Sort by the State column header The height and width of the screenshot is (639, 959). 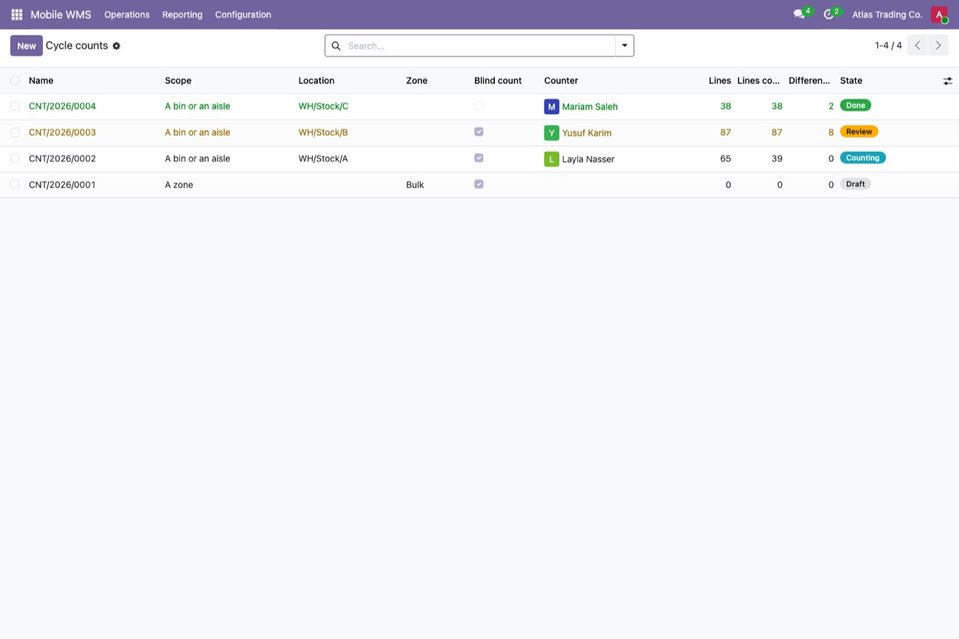851,80
